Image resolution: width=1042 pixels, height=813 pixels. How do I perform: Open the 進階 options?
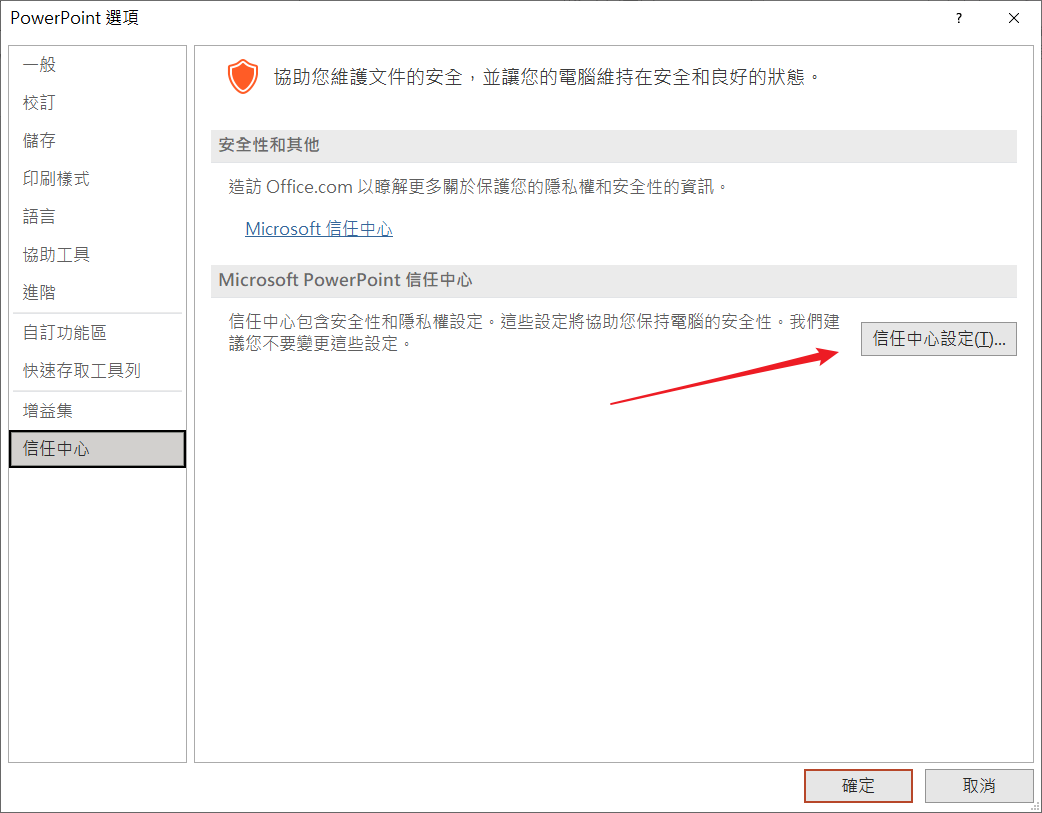(97, 292)
